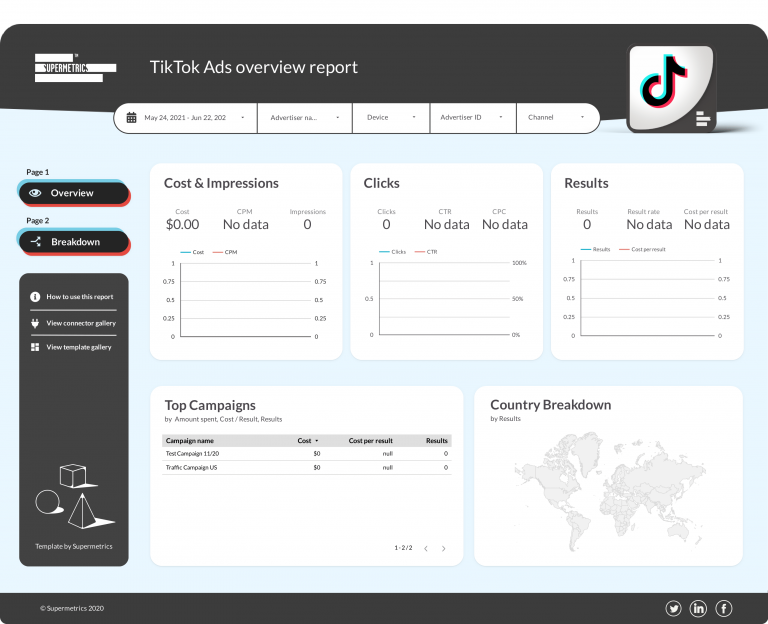Click the Cost per result column header
Viewport: 768px width, 624px height.
(370, 441)
